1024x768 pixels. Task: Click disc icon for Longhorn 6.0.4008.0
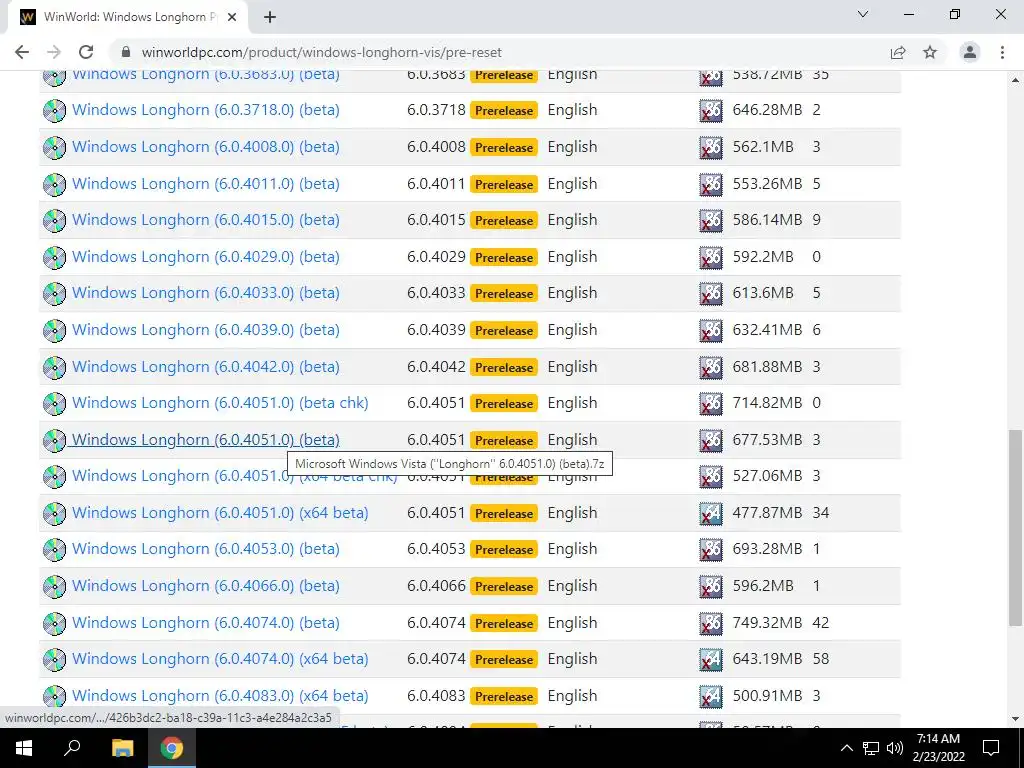coord(54,147)
